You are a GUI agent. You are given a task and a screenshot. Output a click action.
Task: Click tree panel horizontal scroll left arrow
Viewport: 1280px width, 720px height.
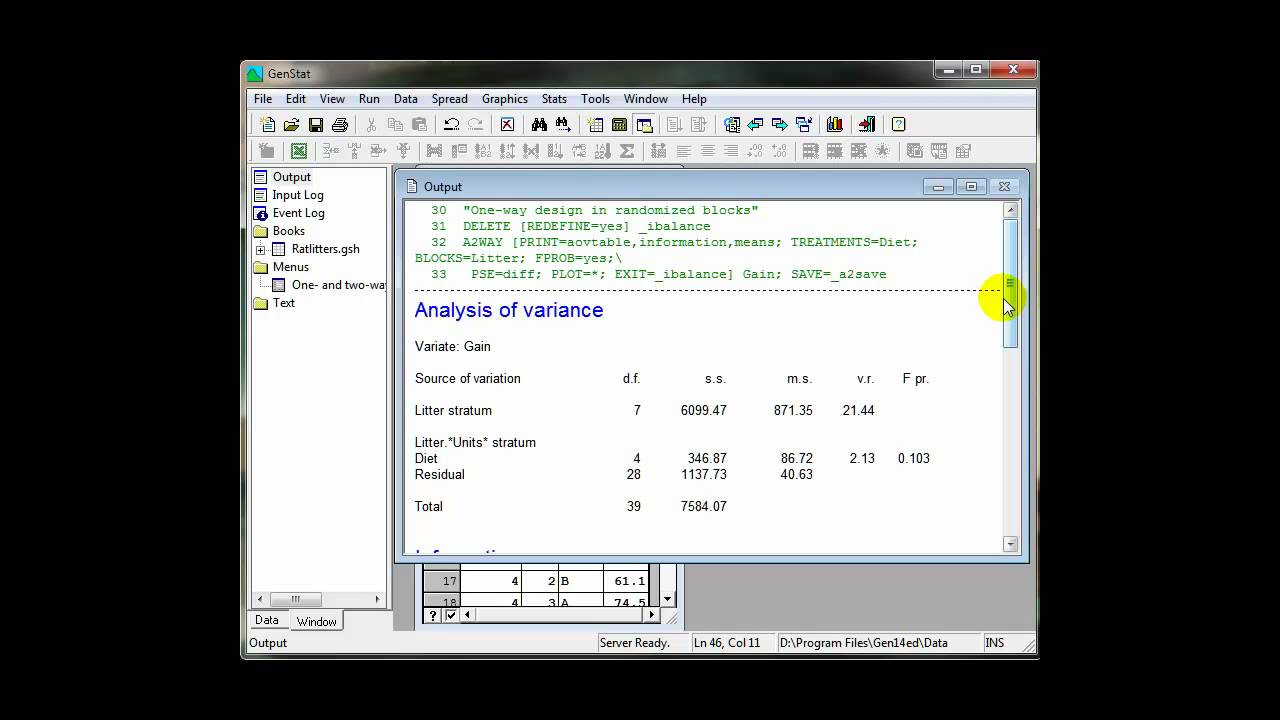click(261, 599)
